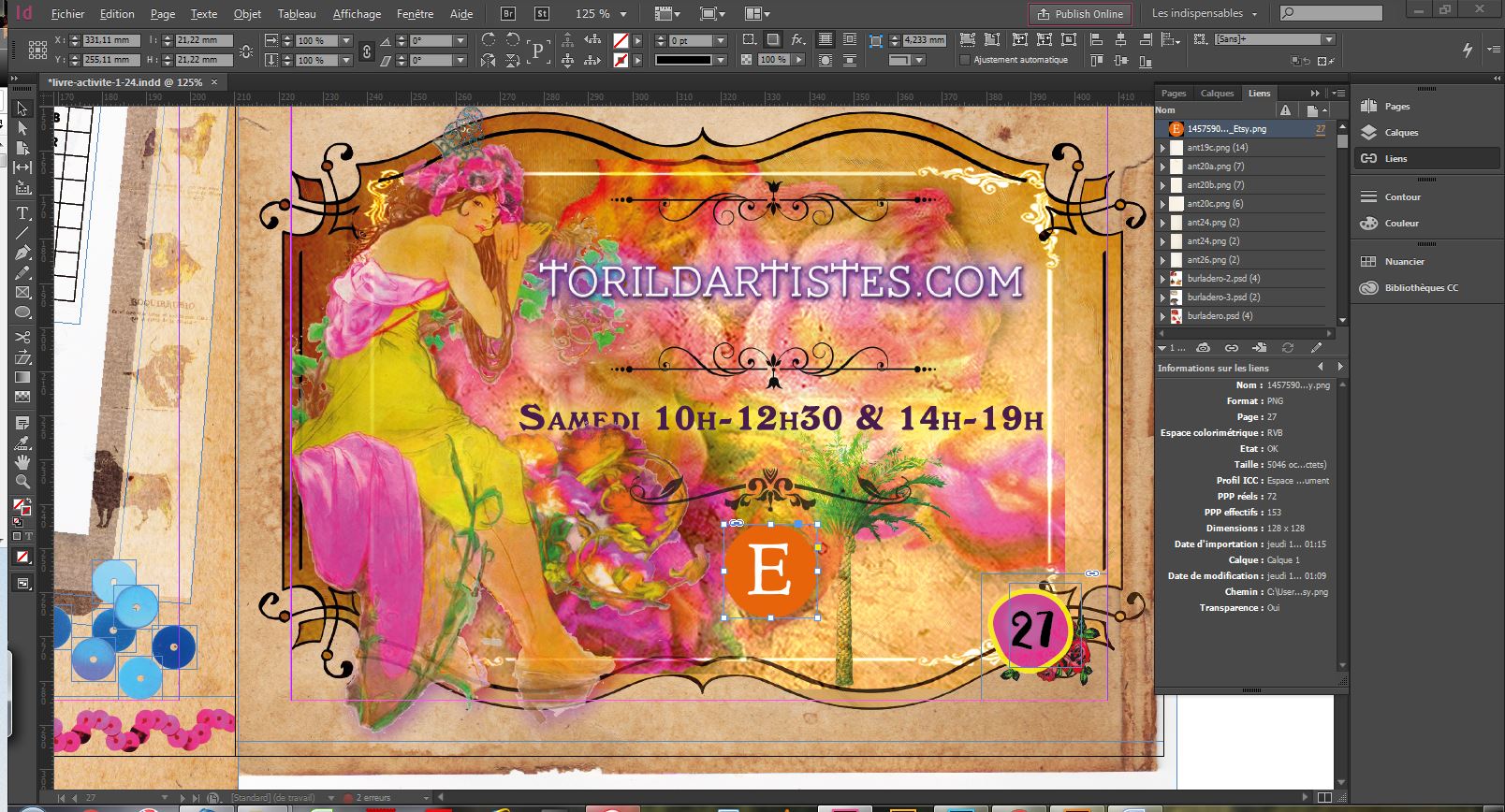Pick a reference point in the locator grid
The image size is (1505, 812).
pyautogui.click(x=37, y=51)
